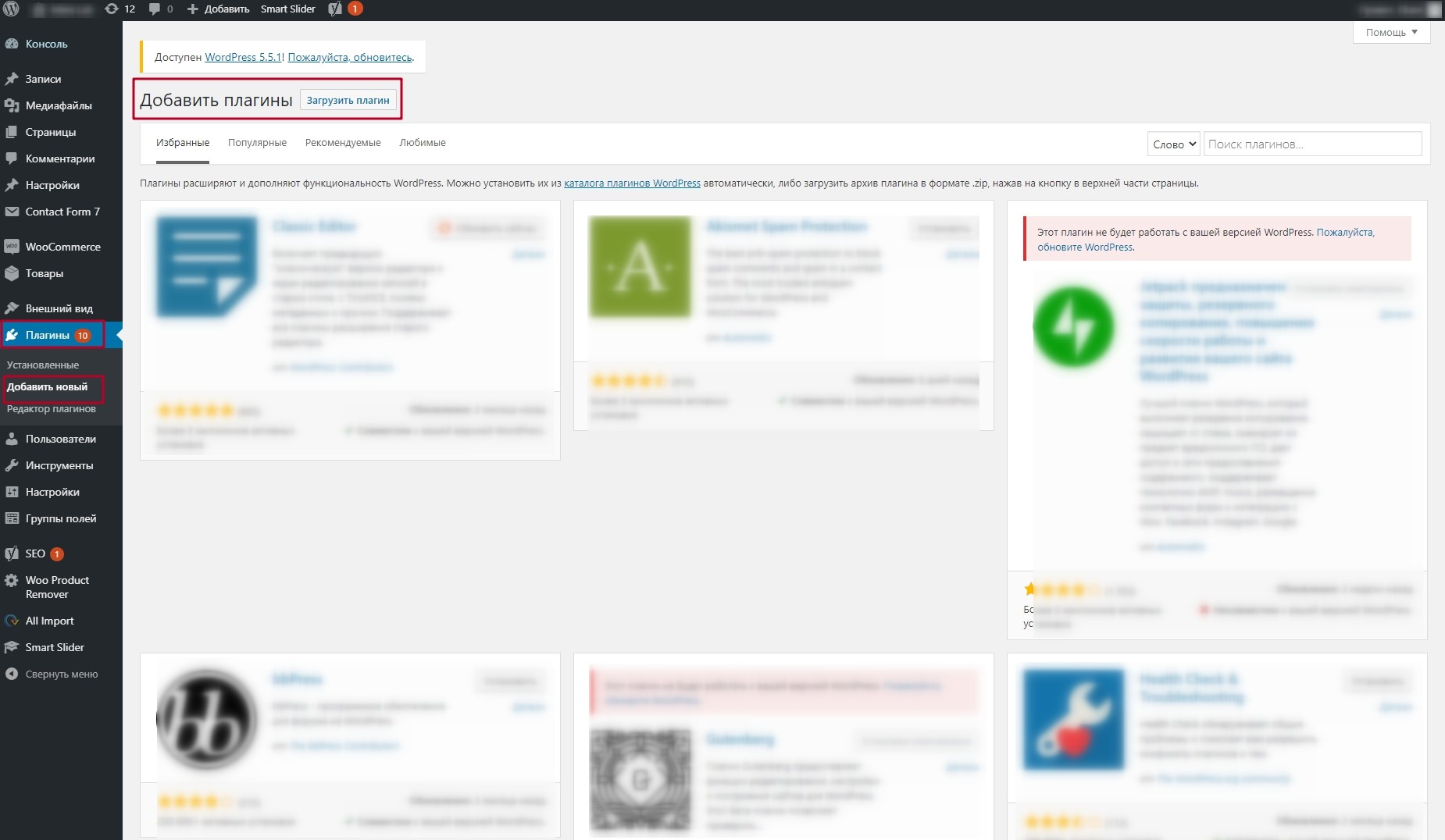
Task: Open SEO Yoast icon in sidebar
Action: (x=12, y=553)
